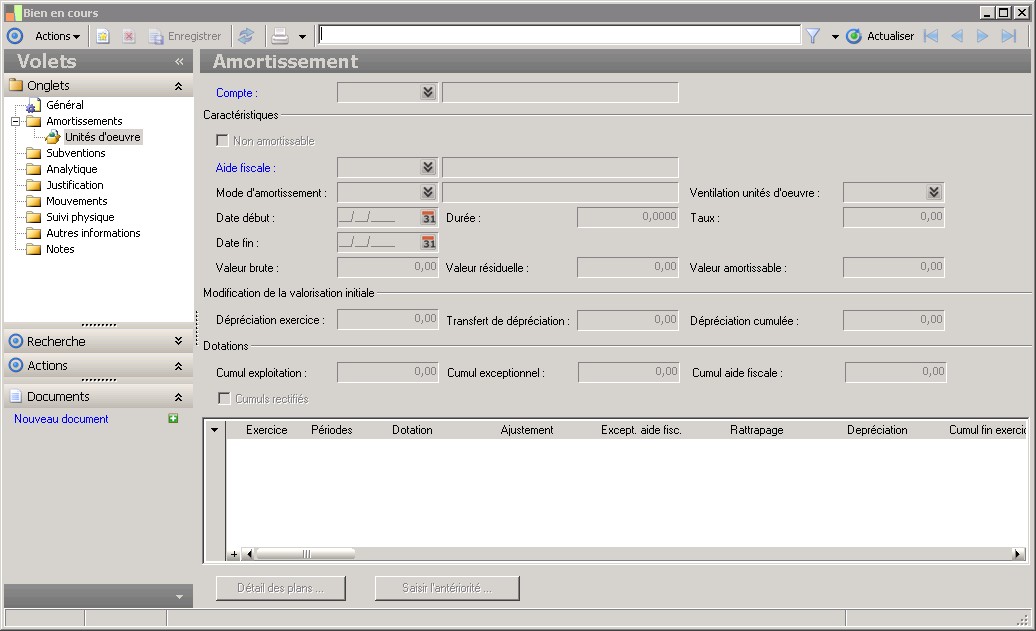This screenshot has width=1036, height=631.
Task: Toggle the Non amortissable checkbox
Action: 223,141
